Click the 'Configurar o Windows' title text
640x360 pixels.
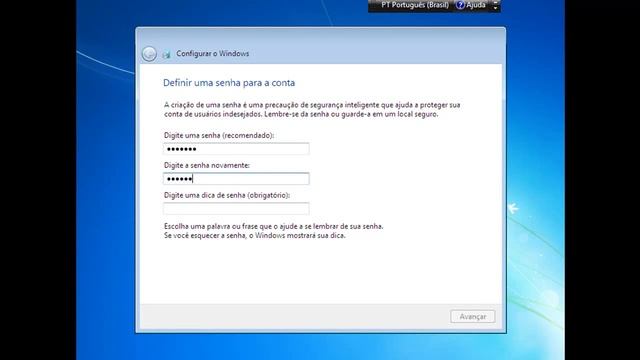coord(213,53)
